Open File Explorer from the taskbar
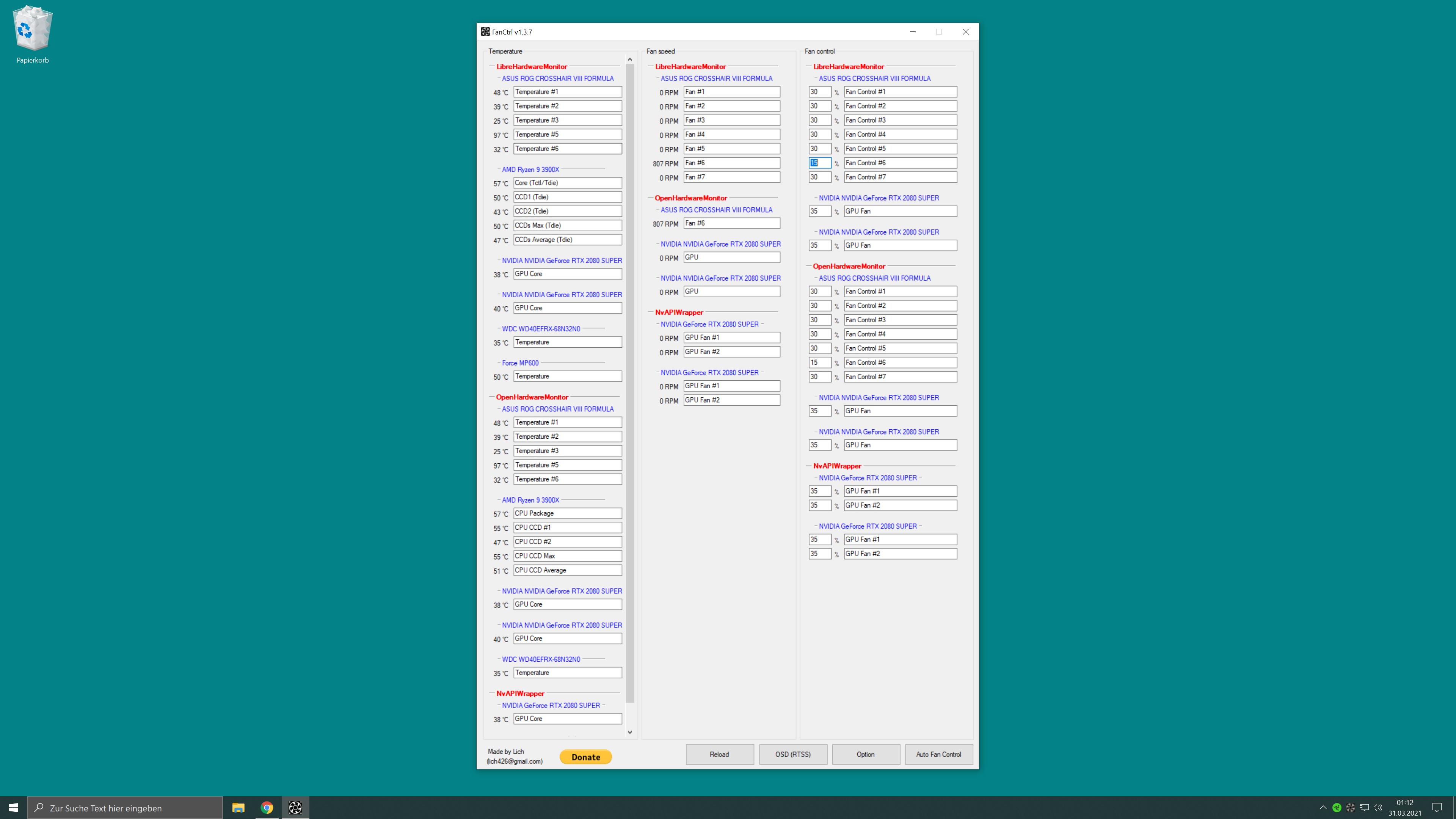This screenshot has width=1456, height=819. coord(238,808)
